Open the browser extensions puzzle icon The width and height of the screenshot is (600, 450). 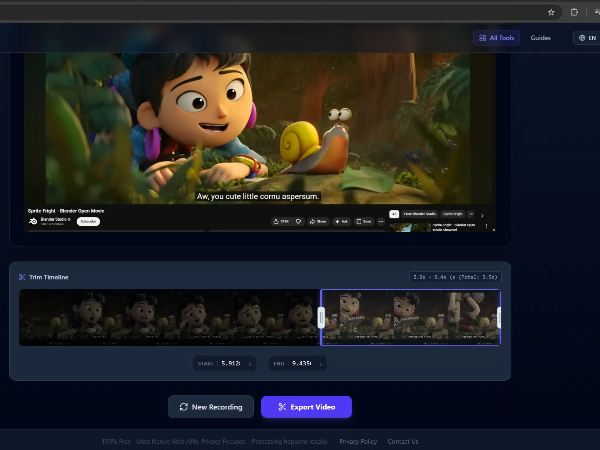click(x=574, y=12)
